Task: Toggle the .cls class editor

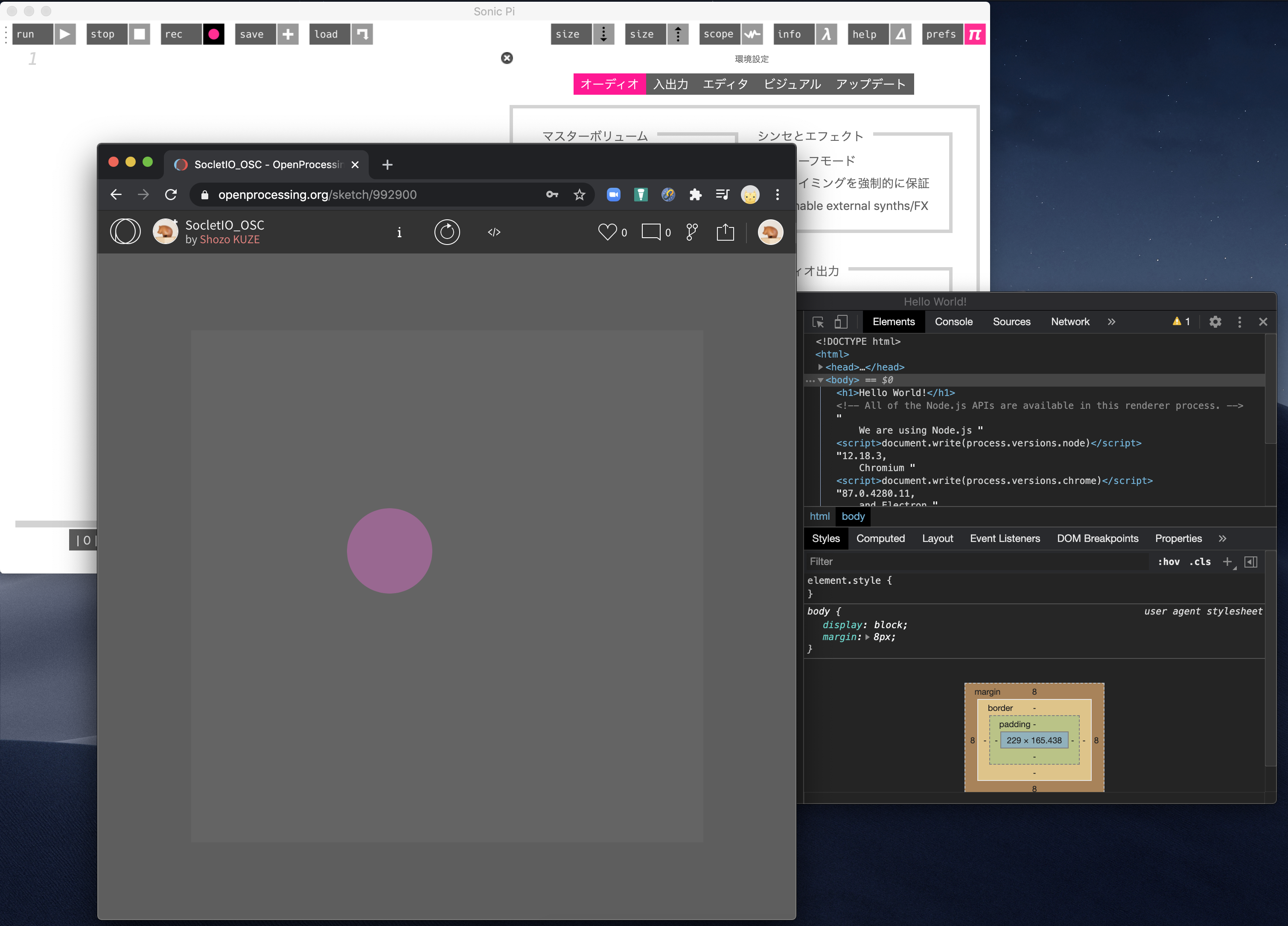Action: [1200, 562]
